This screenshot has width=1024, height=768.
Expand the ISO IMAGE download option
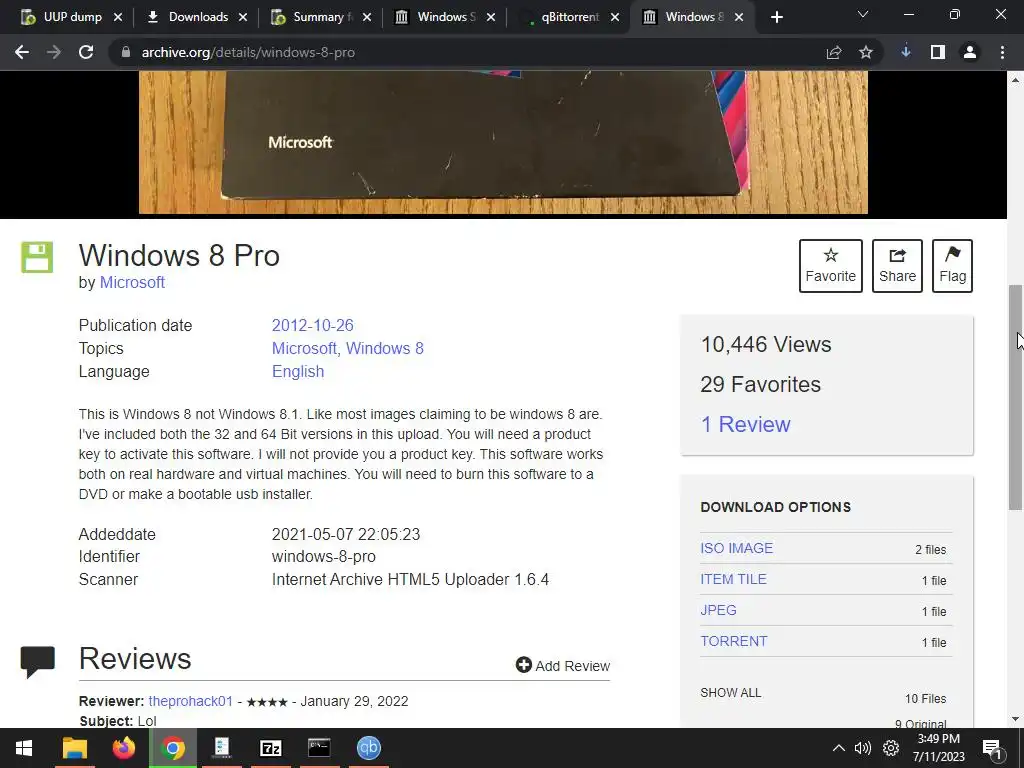click(737, 548)
